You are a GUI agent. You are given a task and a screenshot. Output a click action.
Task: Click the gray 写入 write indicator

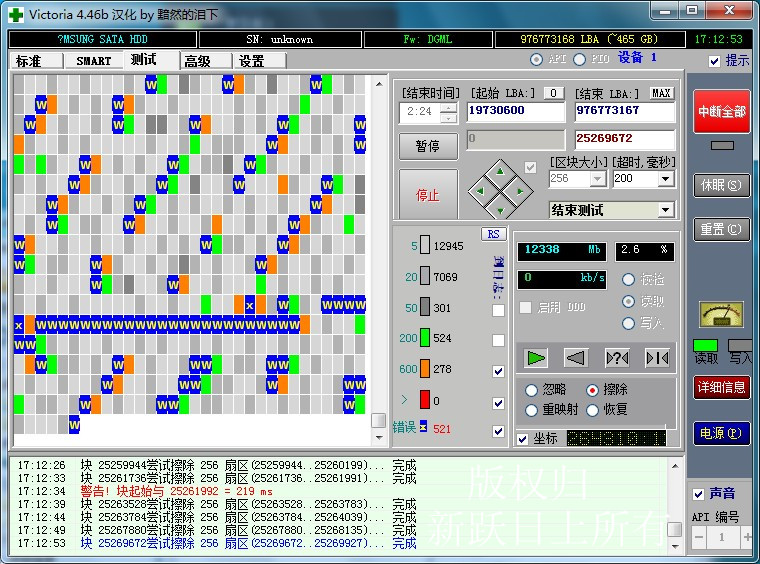click(x=740, y=345)
